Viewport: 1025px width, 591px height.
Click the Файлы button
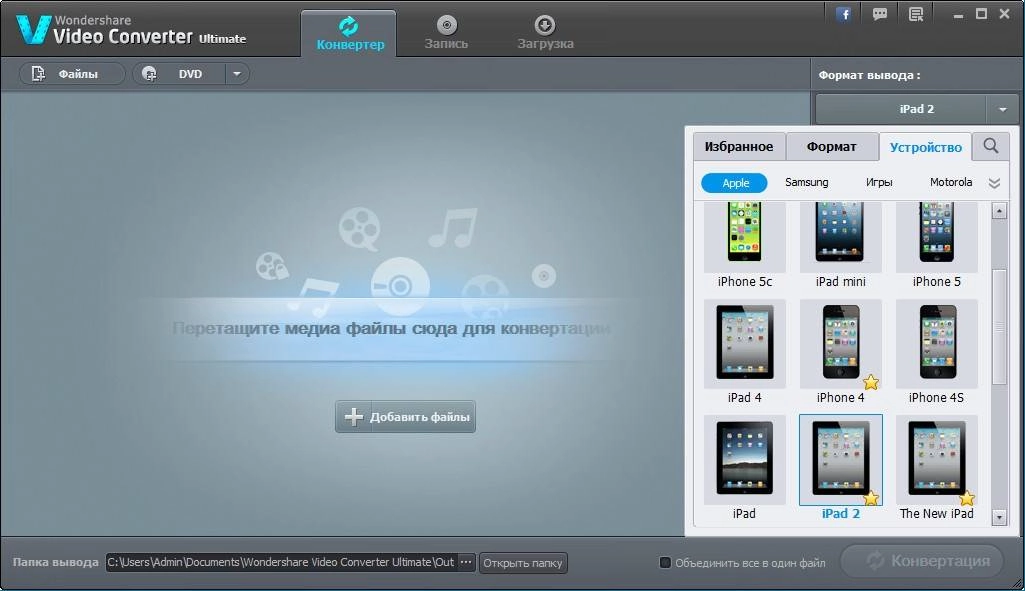(71, 74)
